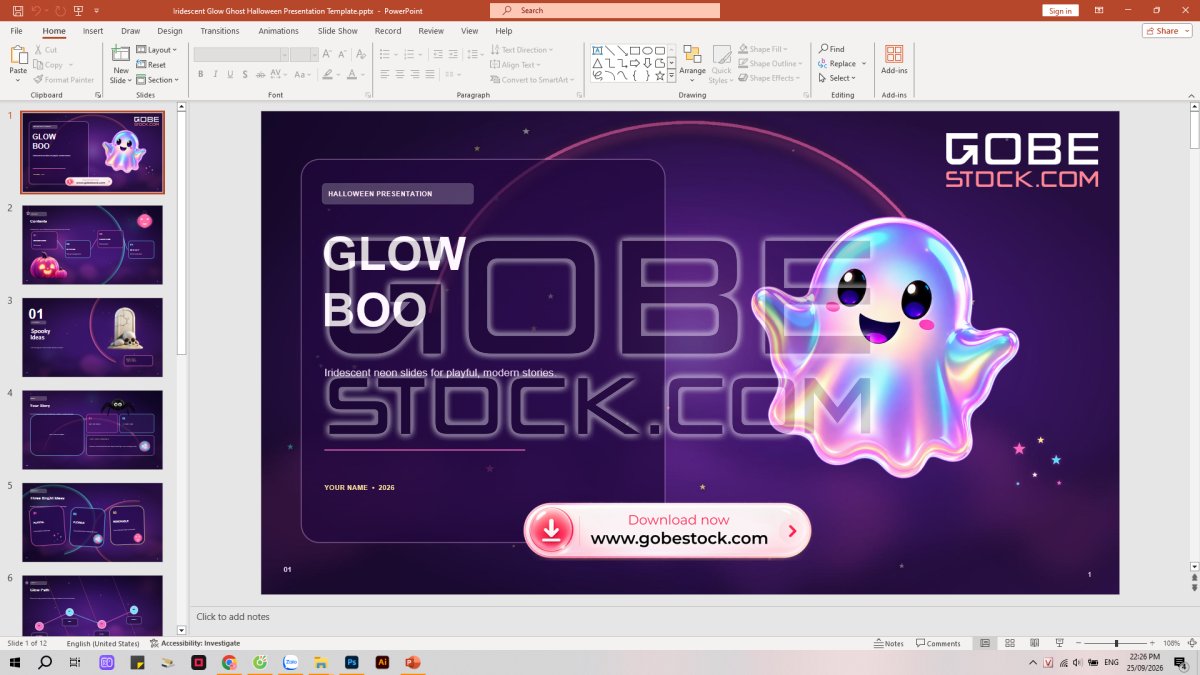The image size is (1200, 675).
Task: Open the Transitions tab
Action: click(x=220, y=31)
